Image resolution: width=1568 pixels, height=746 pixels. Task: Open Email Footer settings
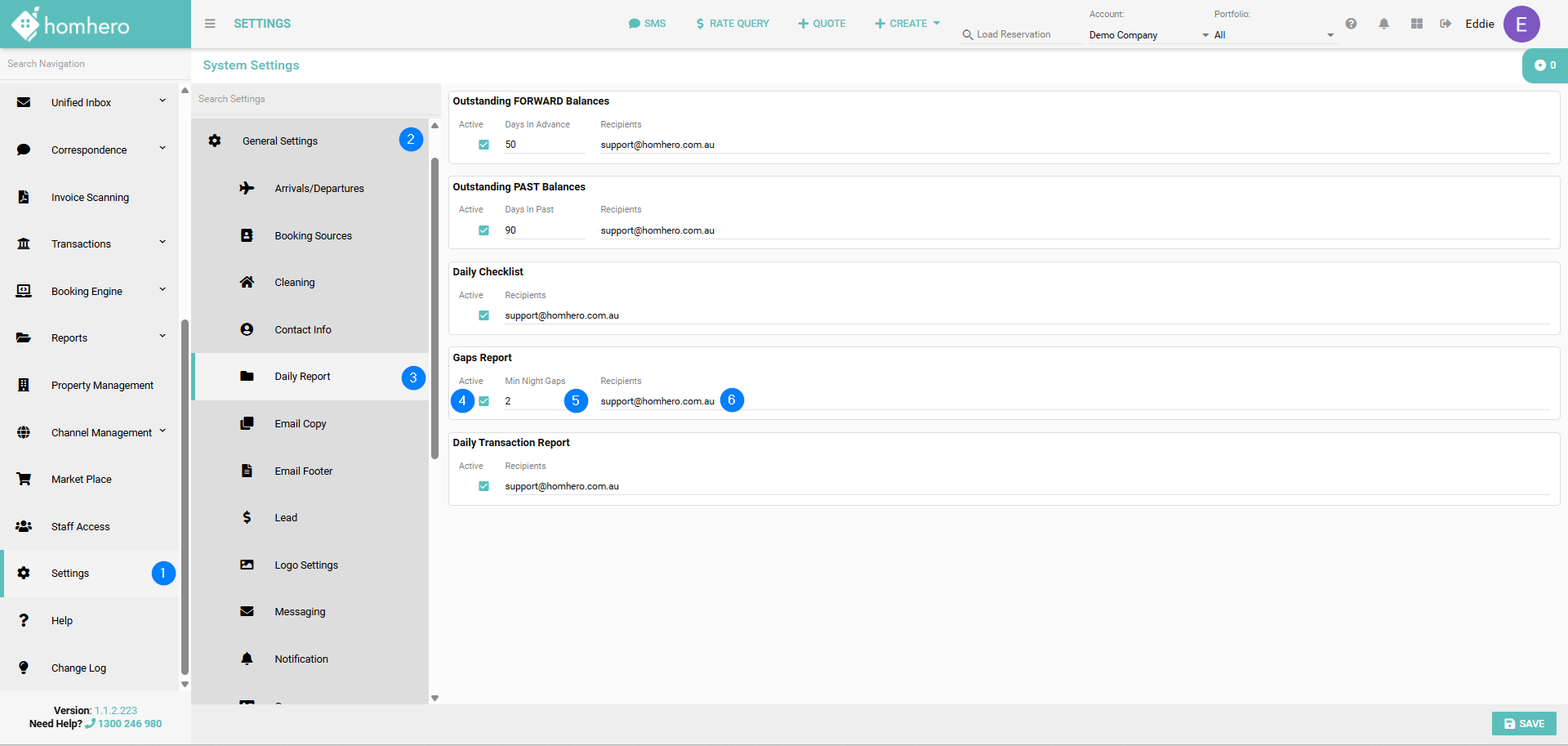[303, 471]
